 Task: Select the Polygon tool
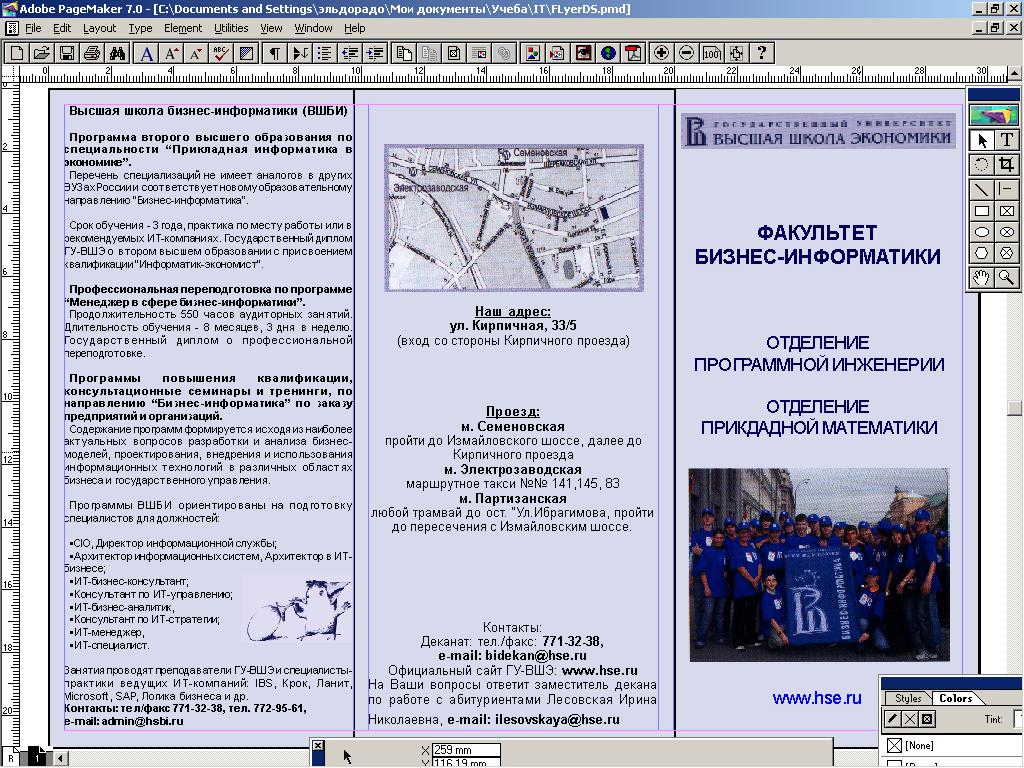982,253
